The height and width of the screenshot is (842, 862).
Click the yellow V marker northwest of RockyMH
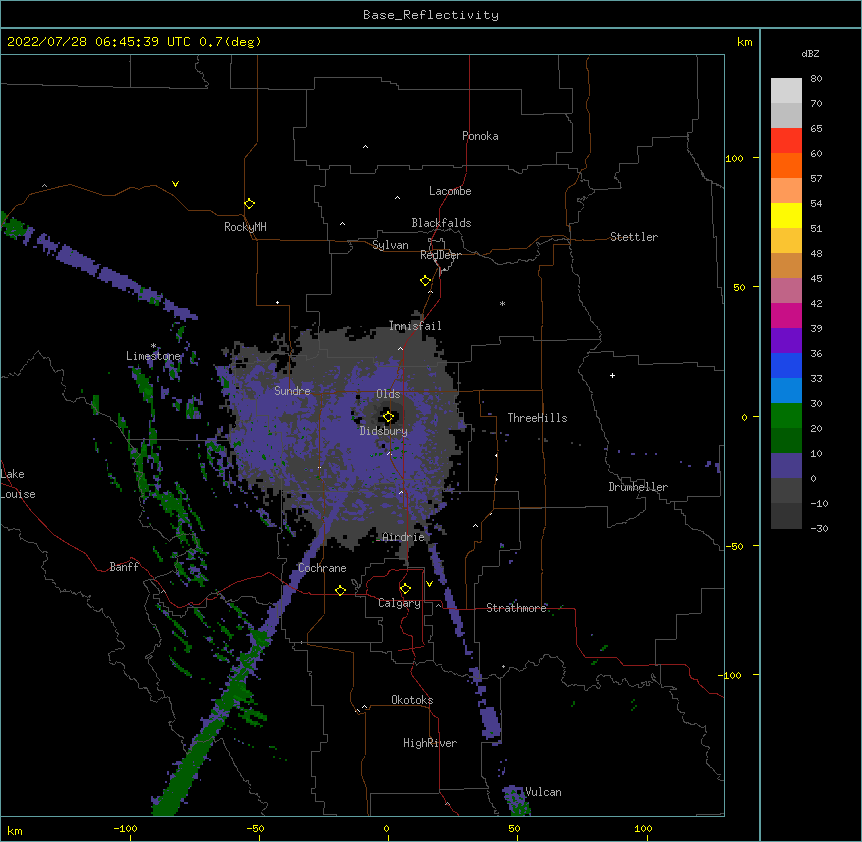pos(175,184)
